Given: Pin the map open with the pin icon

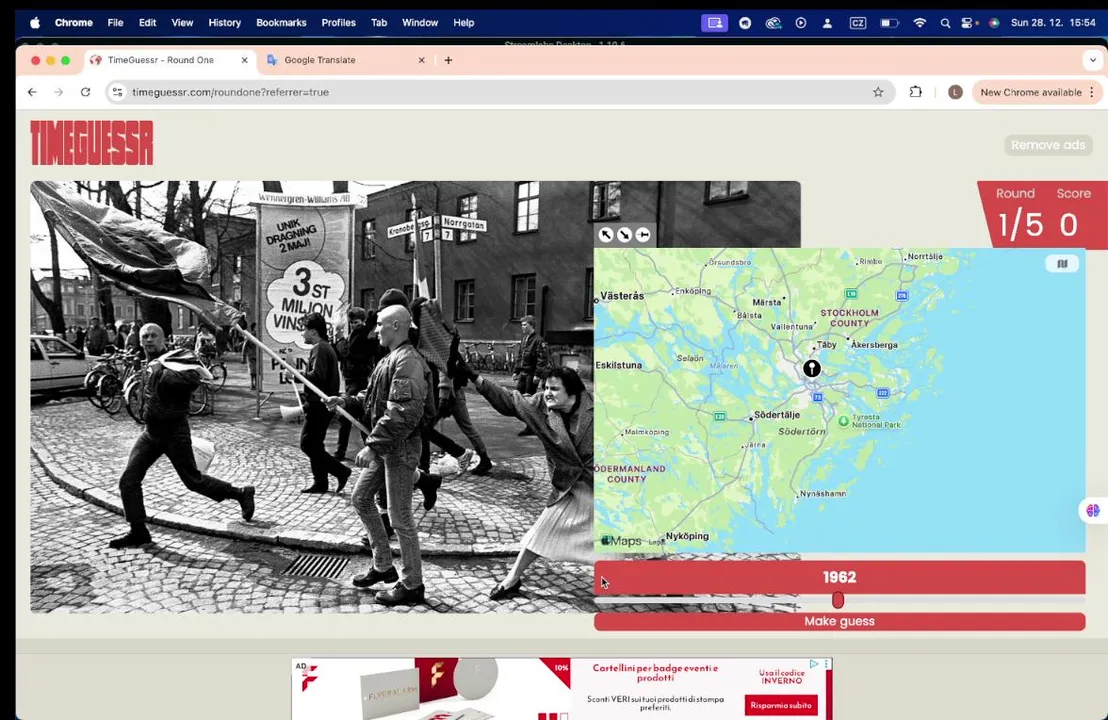Looking at the screenshot, I should [x=643, y=235].
